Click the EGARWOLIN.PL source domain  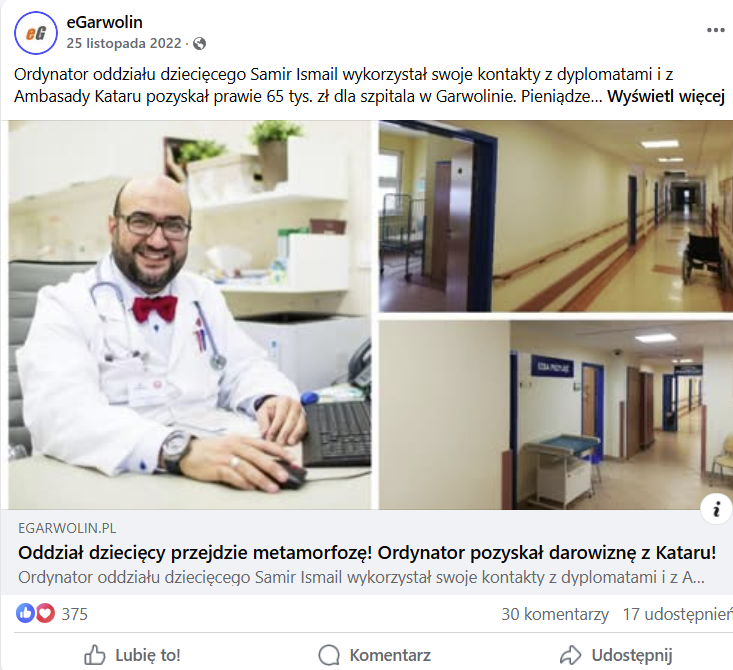[67, 528]
